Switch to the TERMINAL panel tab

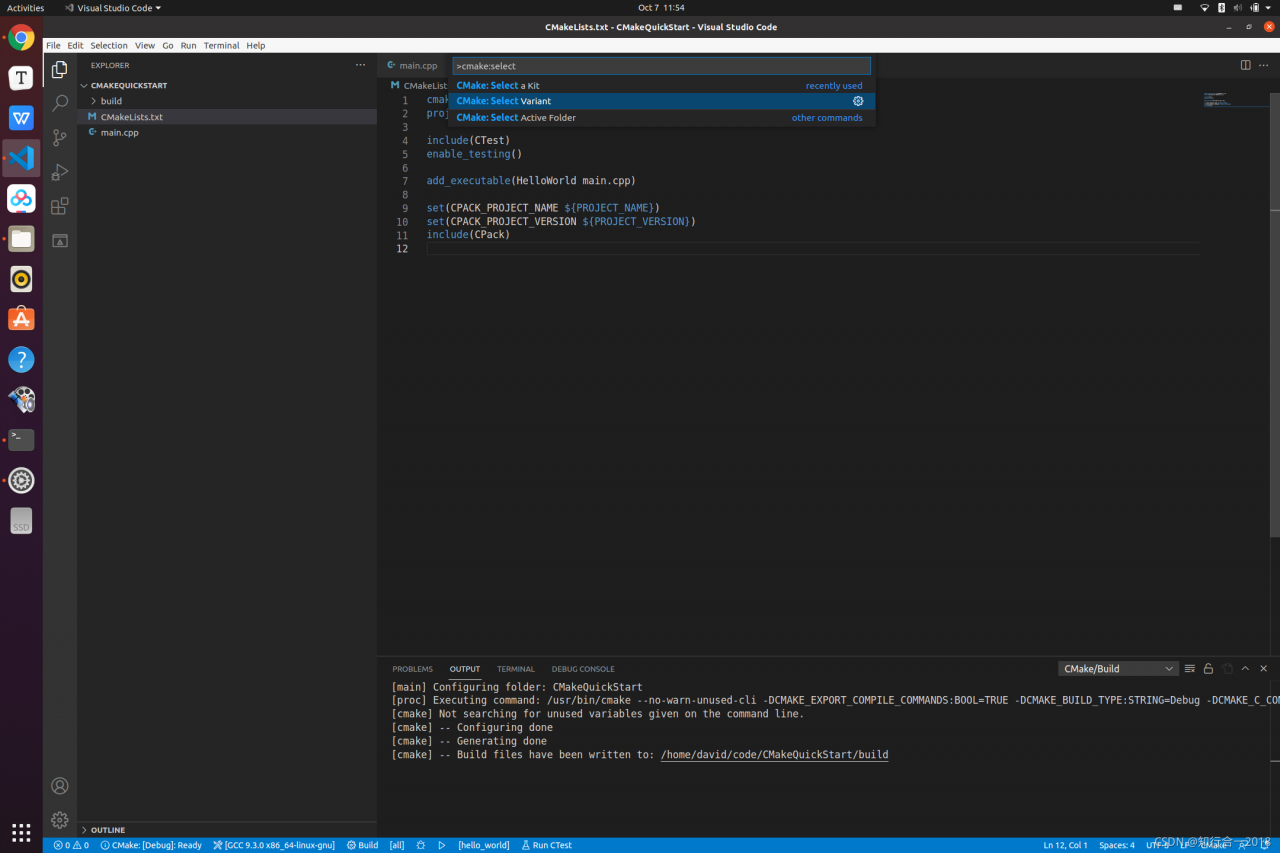point(516,669)
